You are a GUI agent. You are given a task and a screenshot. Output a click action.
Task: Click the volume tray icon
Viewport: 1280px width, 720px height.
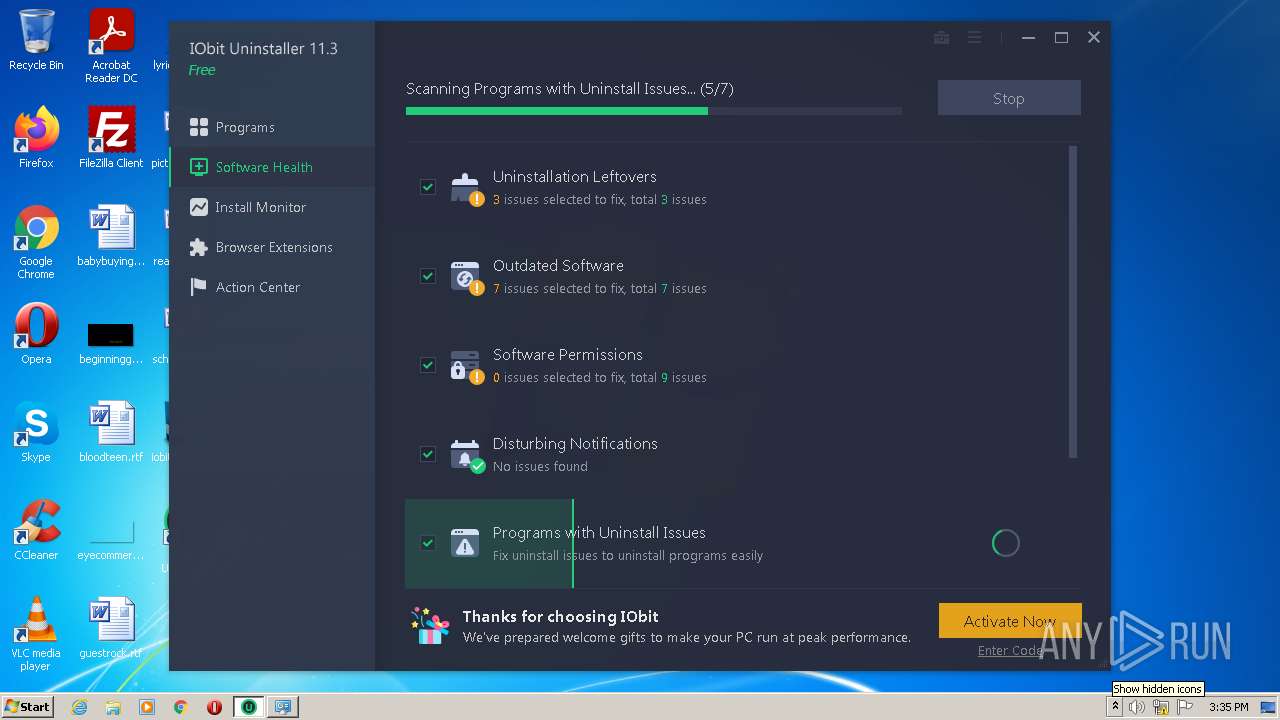(1137, 707)
